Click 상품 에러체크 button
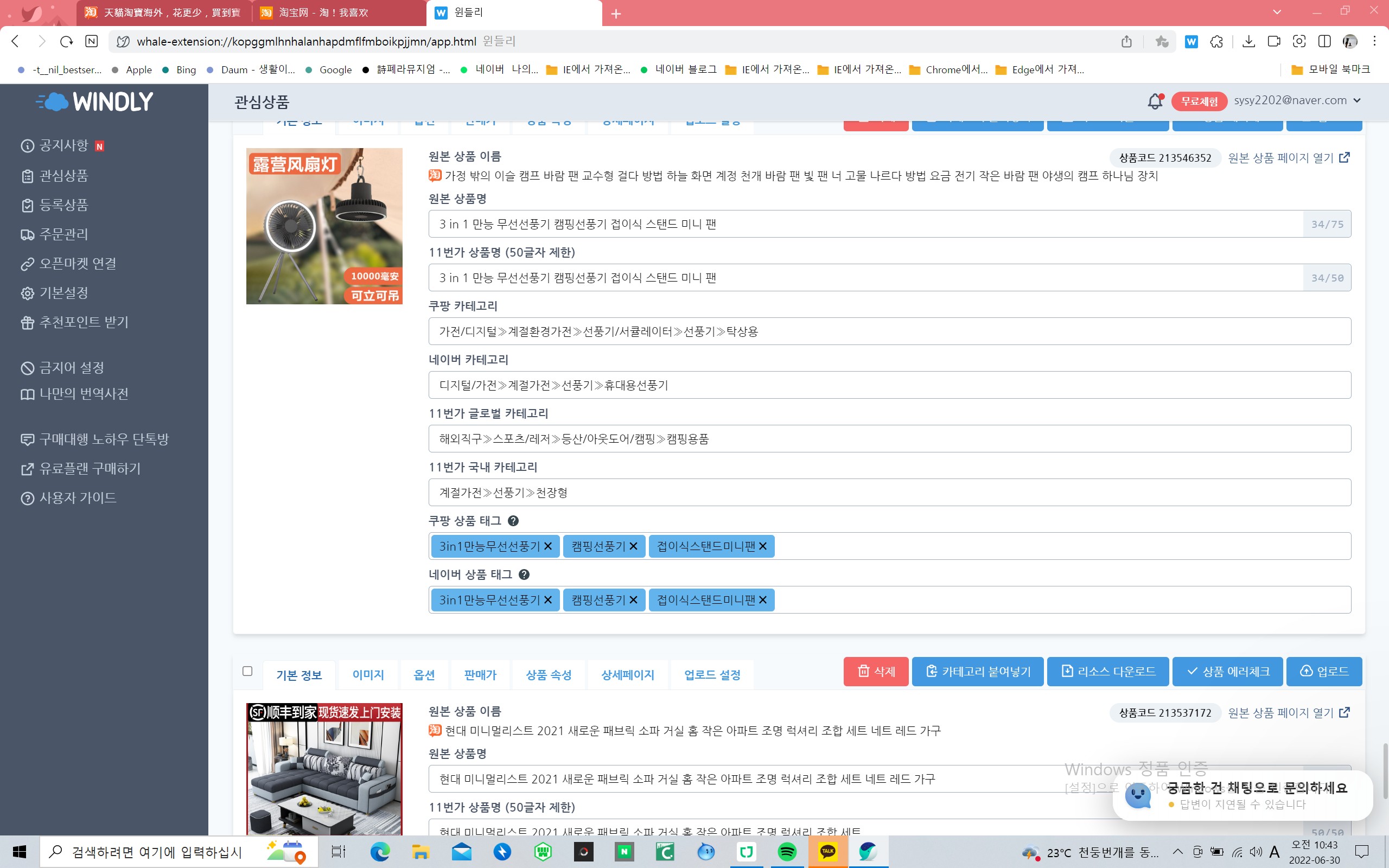1389x868 pixels. (x=1228, y=672)
